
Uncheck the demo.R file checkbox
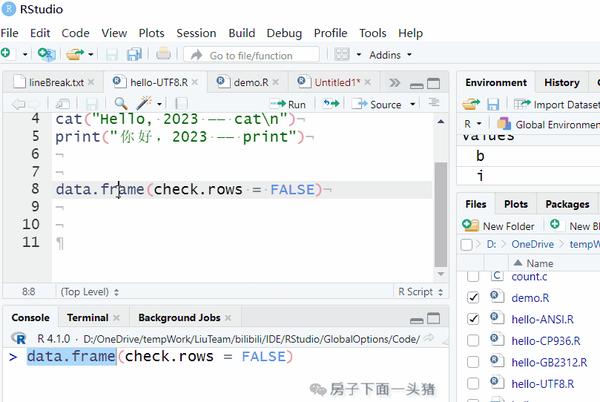click(x=473, y=297)
